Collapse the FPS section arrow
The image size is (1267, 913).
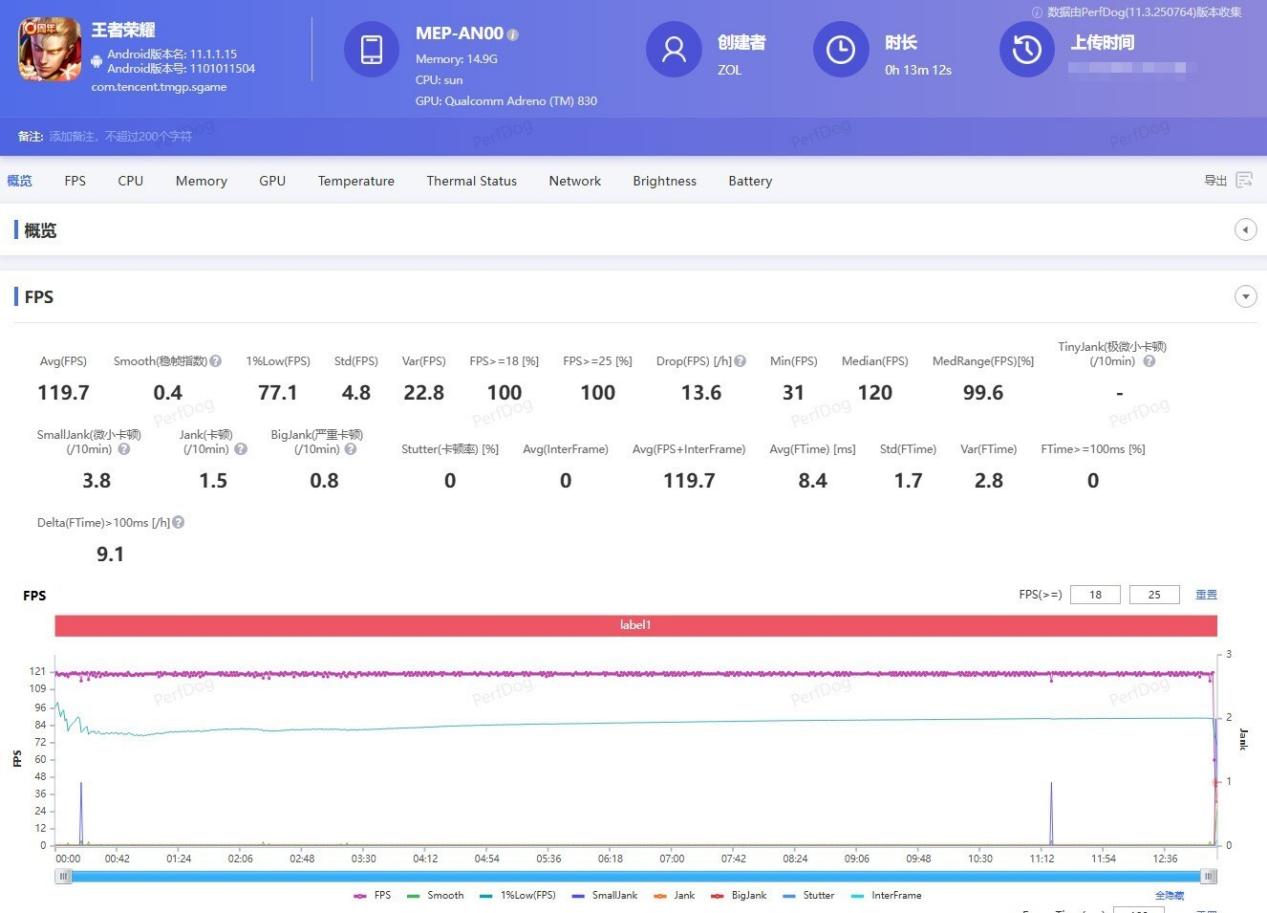tap(1245, 297)
